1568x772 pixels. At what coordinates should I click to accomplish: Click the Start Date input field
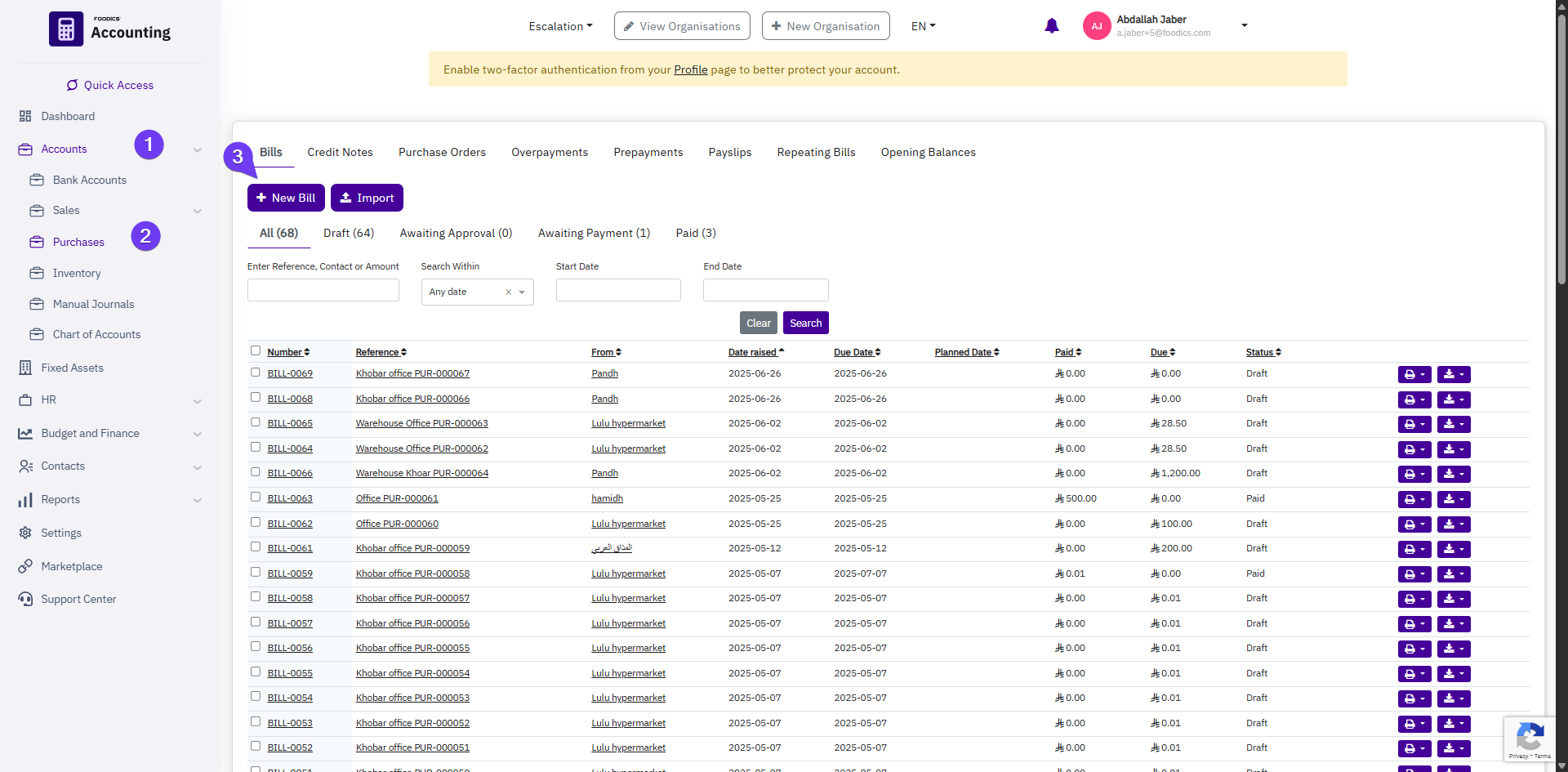click(617, 289)
